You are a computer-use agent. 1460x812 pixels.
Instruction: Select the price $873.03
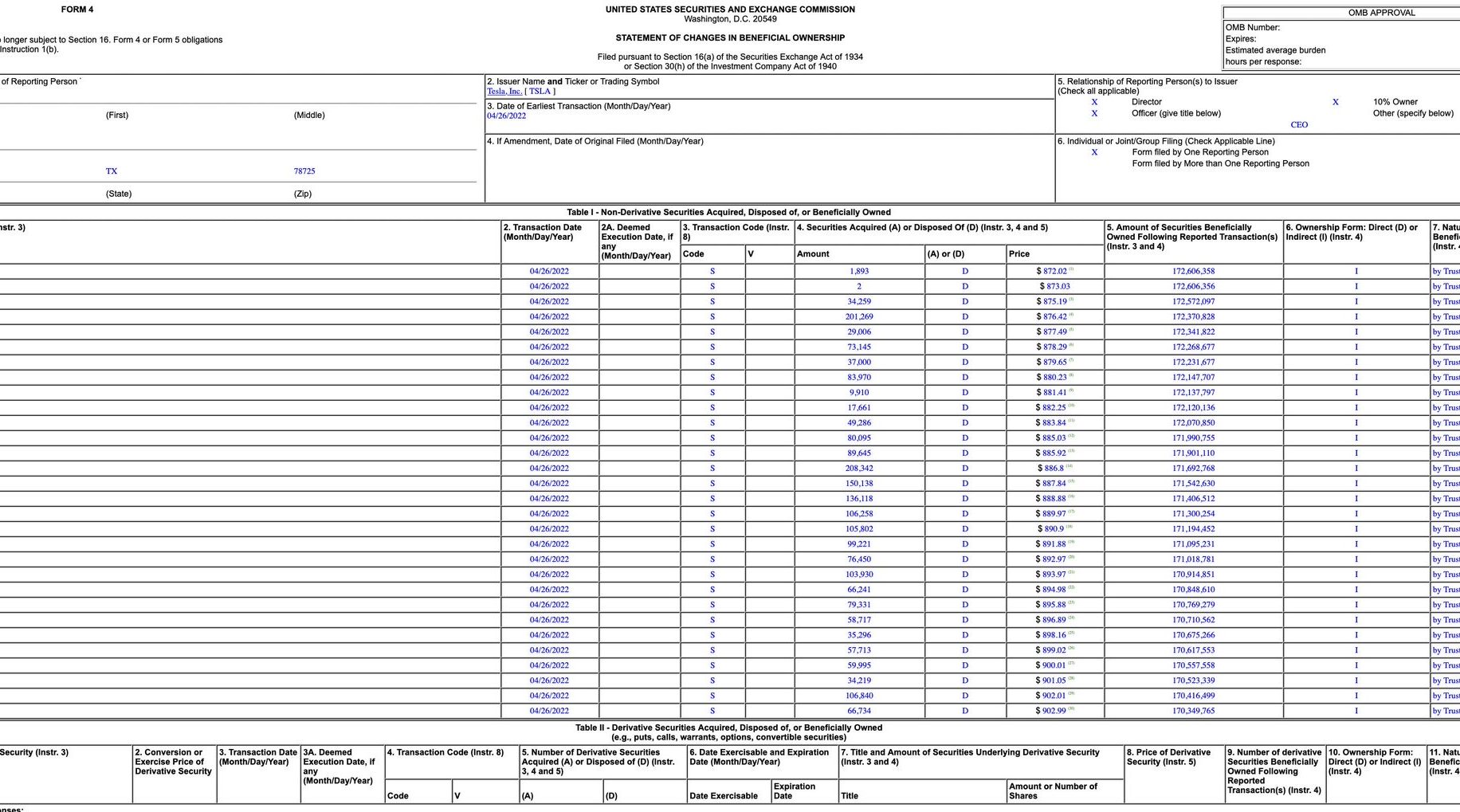pos(1055,287)
